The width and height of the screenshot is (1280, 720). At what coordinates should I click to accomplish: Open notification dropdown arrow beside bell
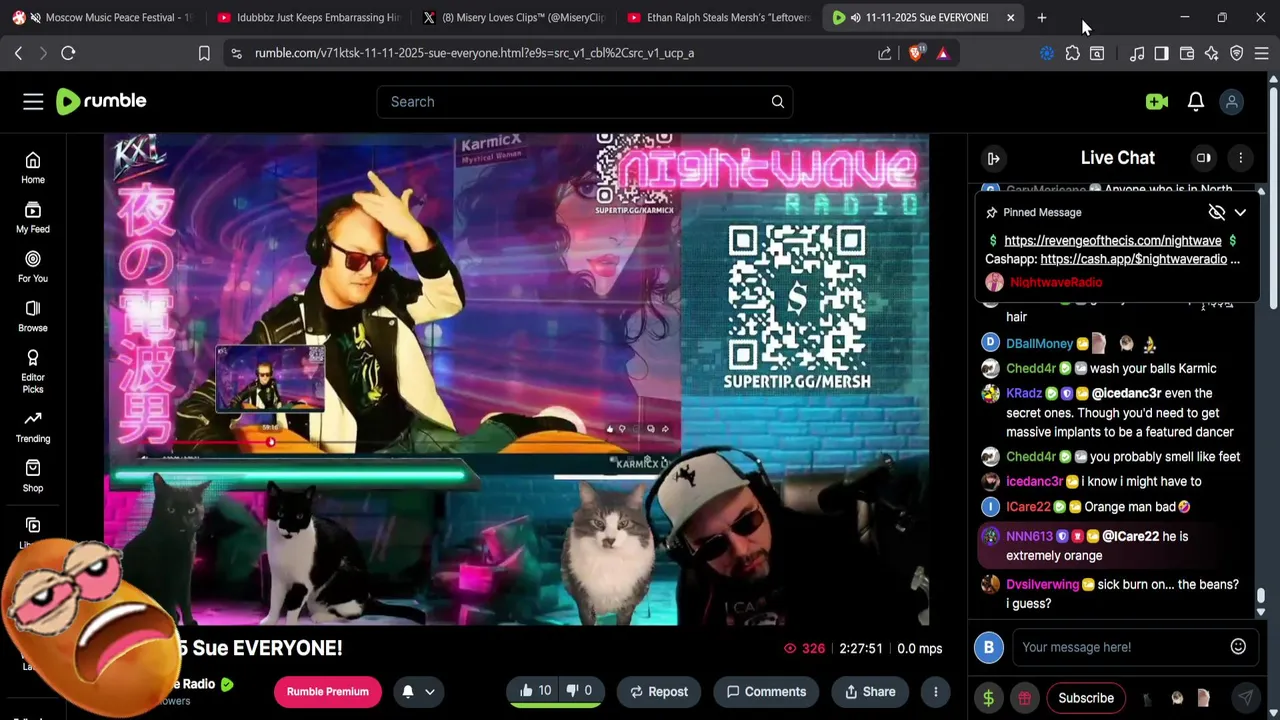[430, 691]
